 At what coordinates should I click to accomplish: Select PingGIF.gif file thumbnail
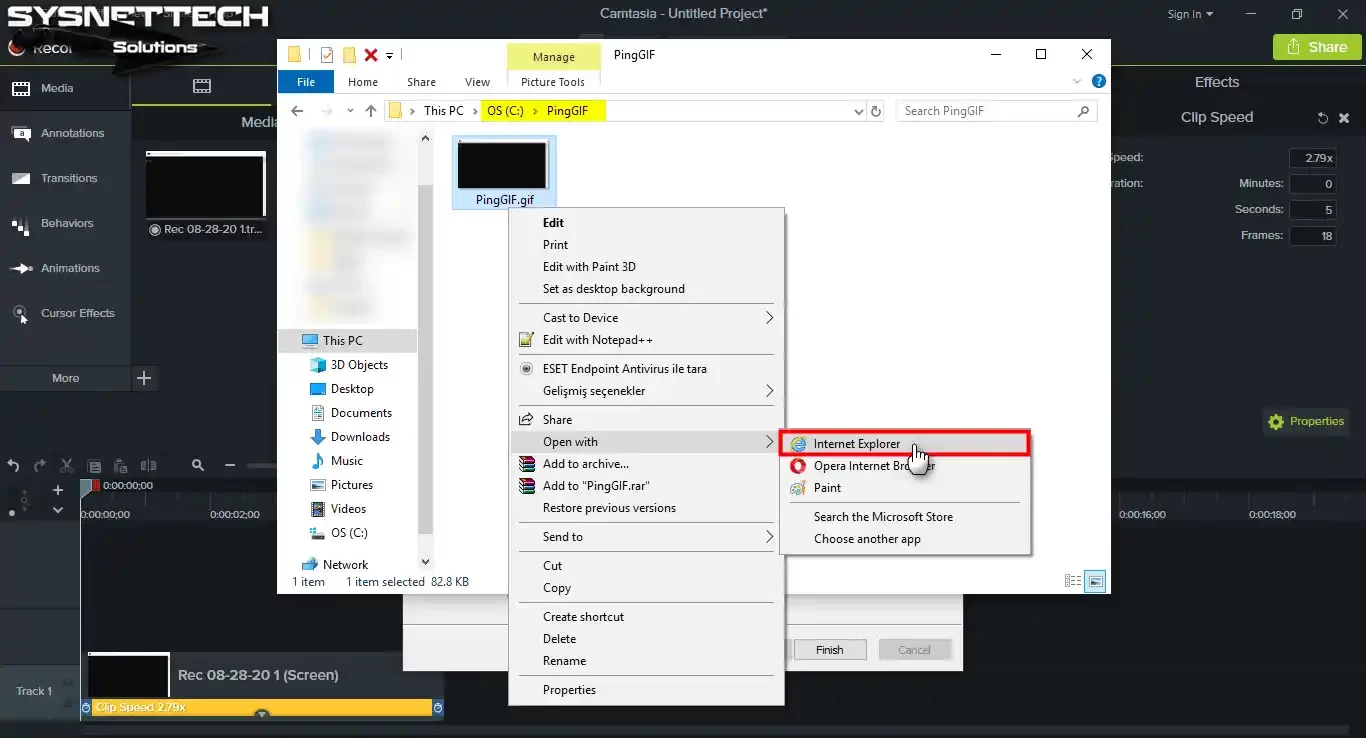point(503,172)
